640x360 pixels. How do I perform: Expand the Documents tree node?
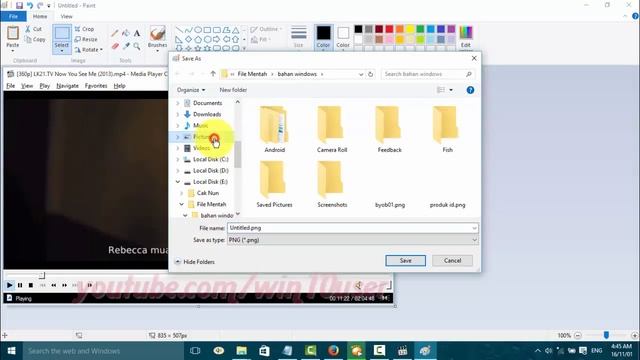(178, 103)
